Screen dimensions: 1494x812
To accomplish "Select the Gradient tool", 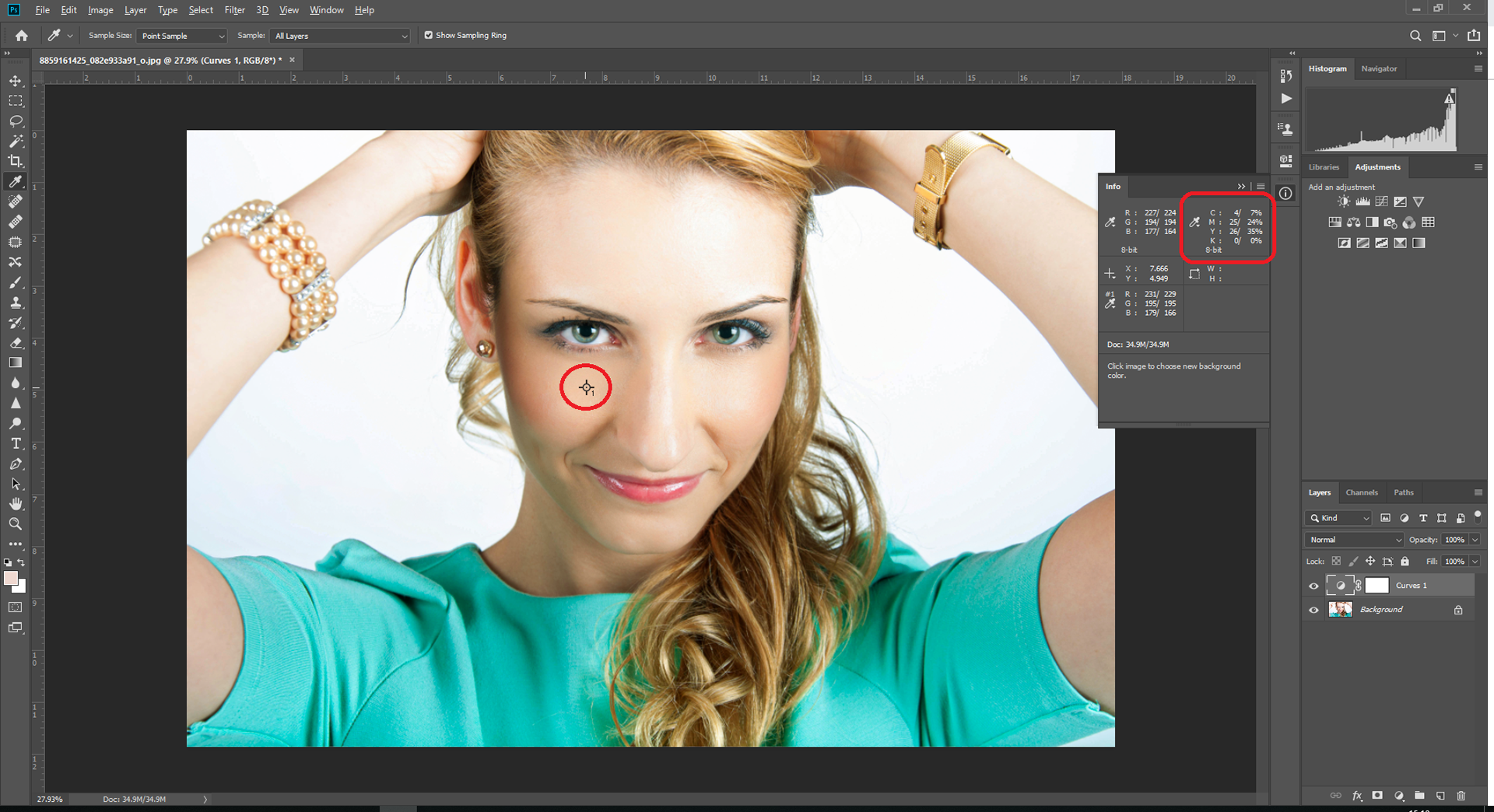I will 16,362.
